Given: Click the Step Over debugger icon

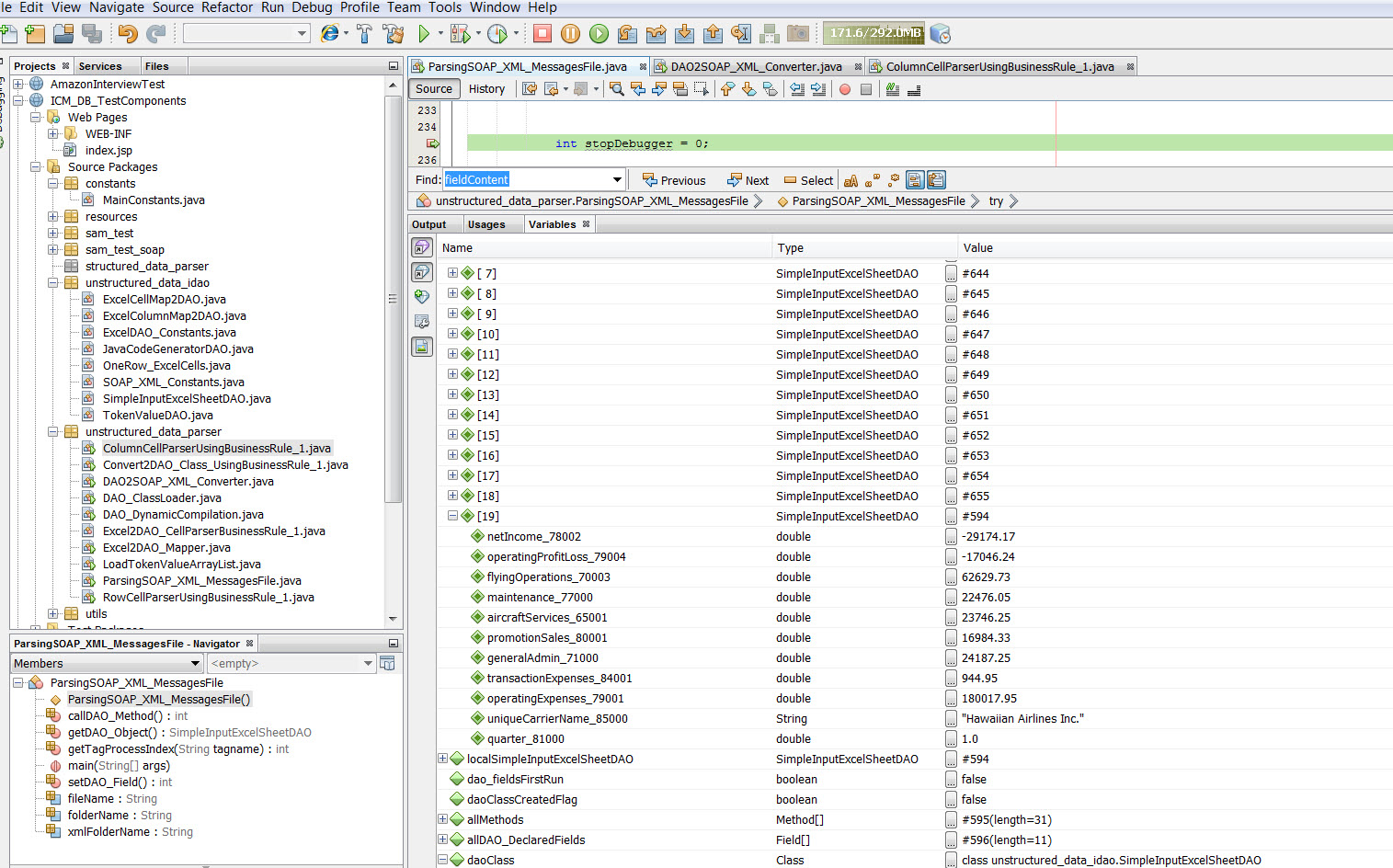Looking at the screenshot, I should pos(627,34).
